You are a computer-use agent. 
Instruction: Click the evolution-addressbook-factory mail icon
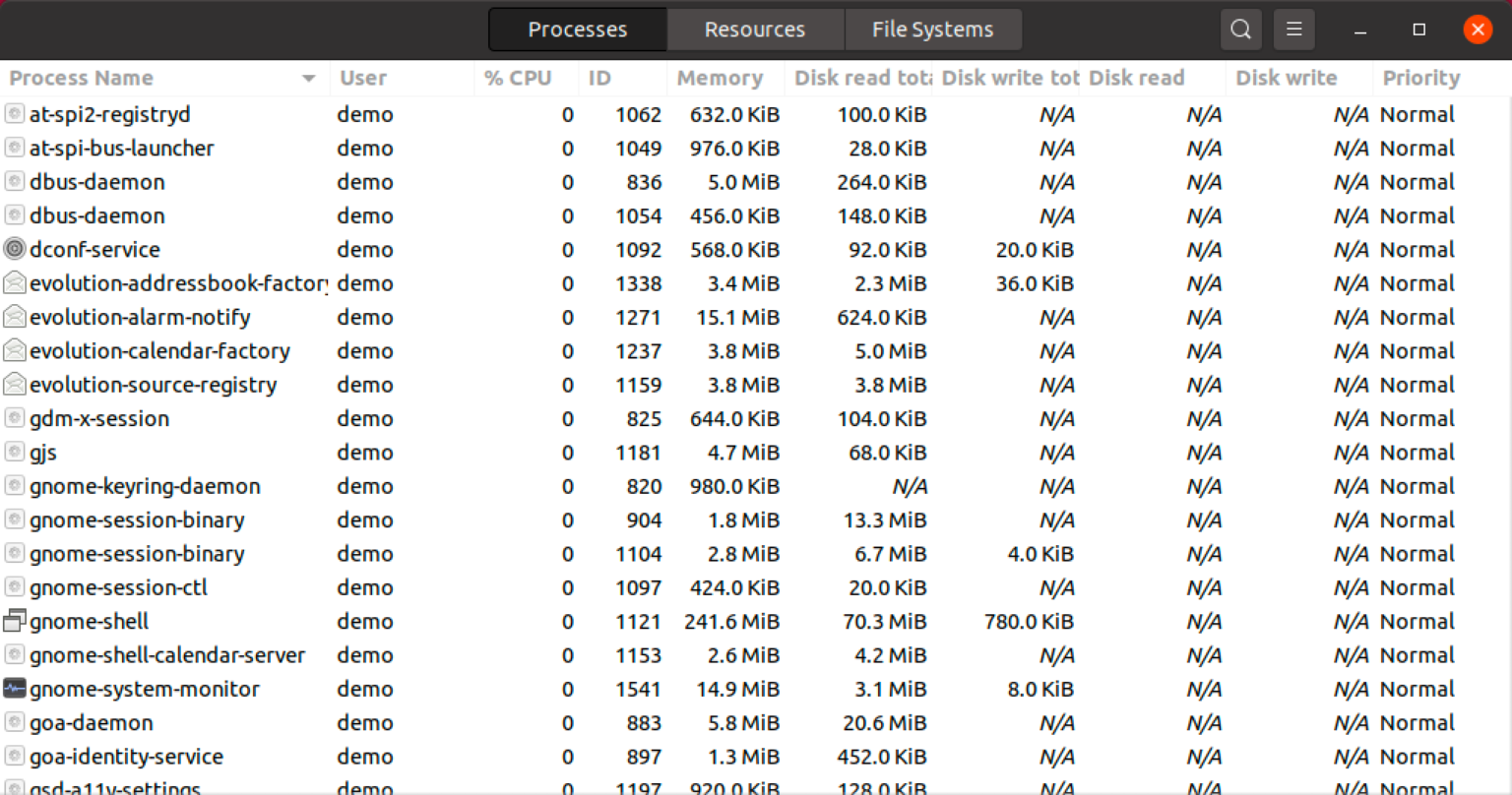pyautogui.click(x=14, y=283)
